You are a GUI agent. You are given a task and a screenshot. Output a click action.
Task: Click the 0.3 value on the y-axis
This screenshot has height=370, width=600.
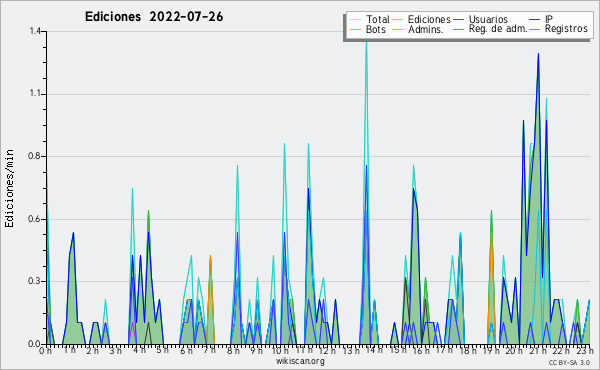tap(35, 282)
